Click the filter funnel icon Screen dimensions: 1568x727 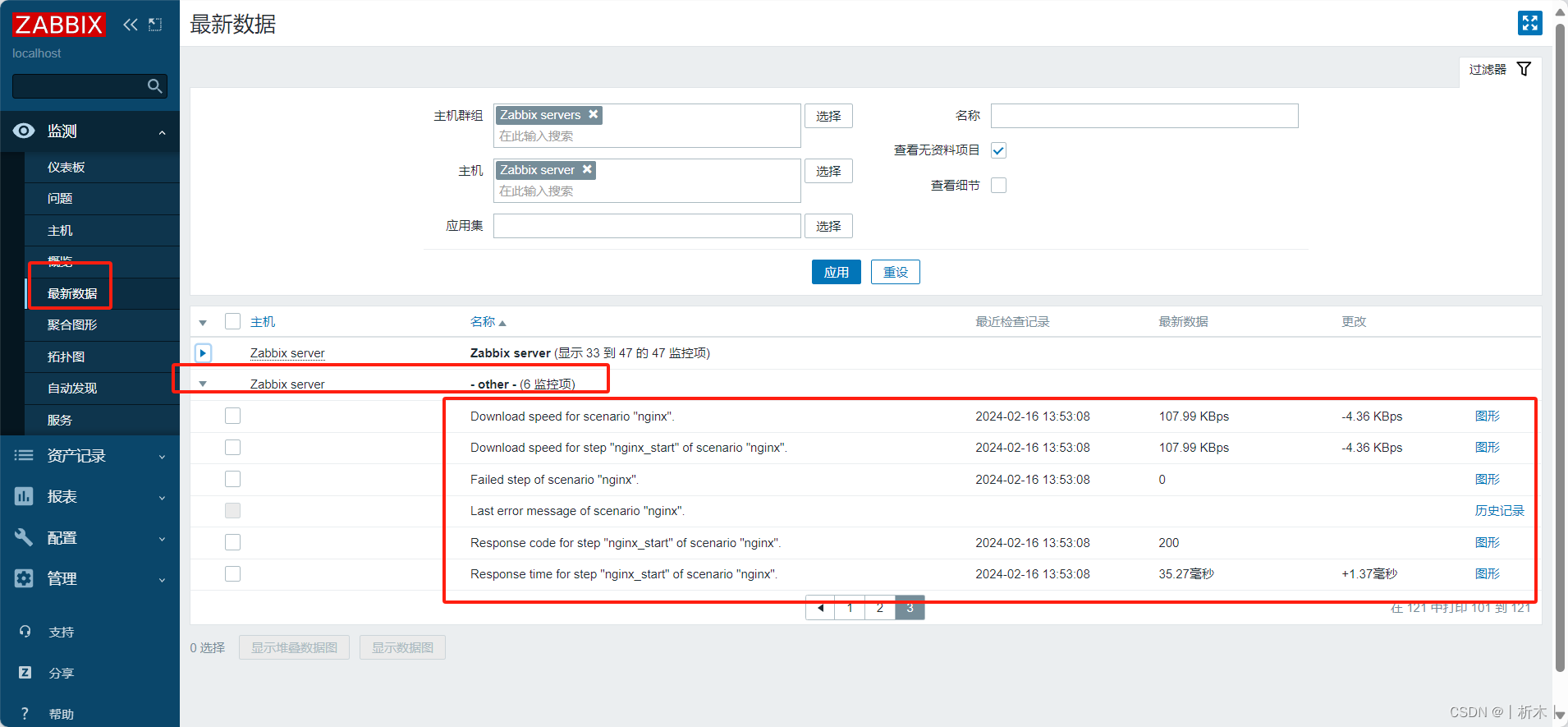pos(1524,69)
